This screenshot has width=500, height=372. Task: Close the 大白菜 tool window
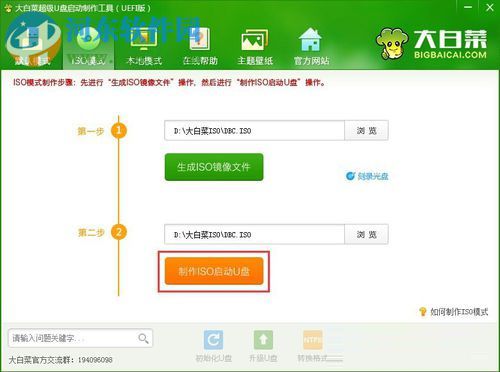pos(490,7)
